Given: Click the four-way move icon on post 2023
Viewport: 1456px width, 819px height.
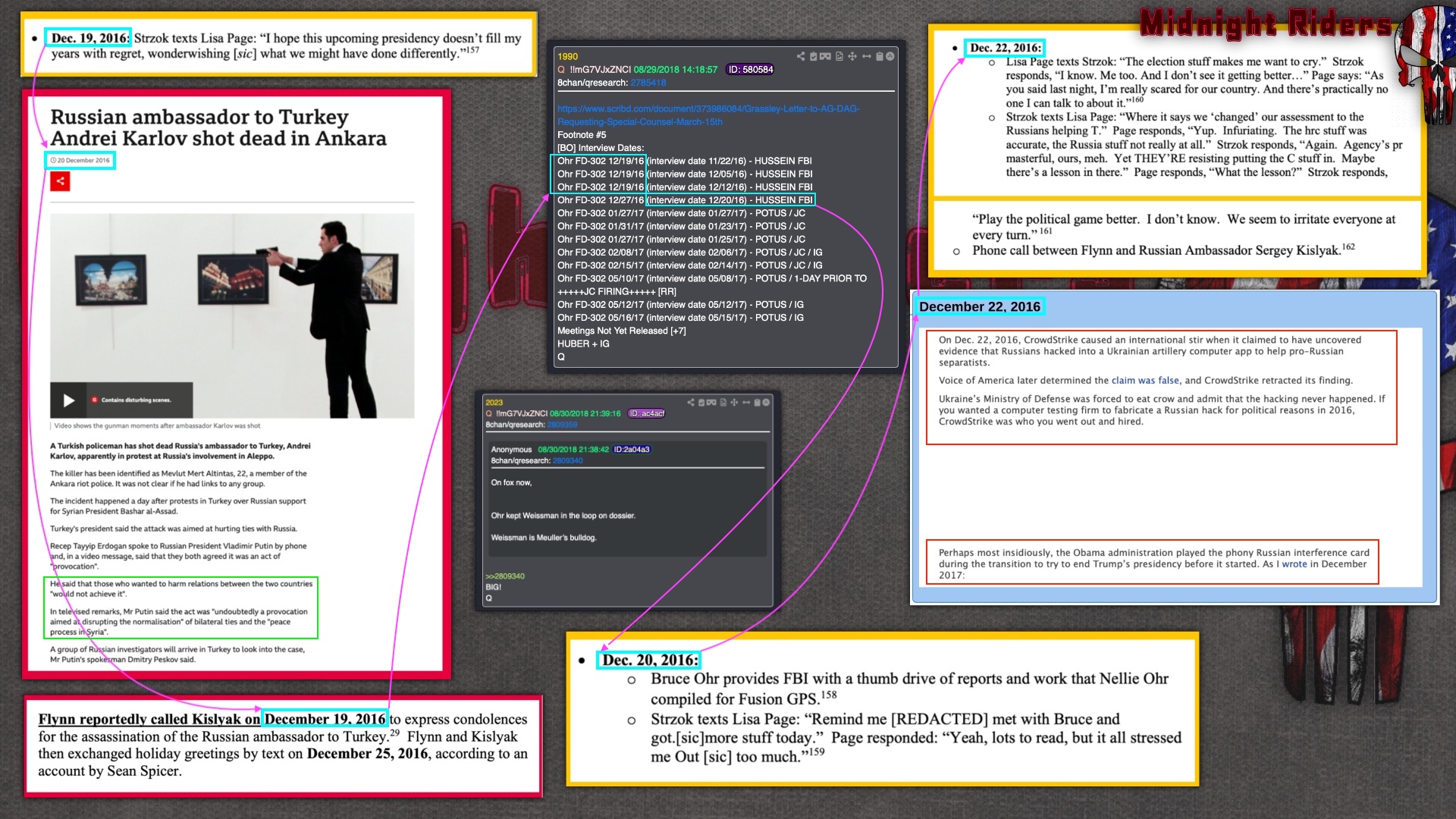Looking at the screenshot, I should (x=734, y=402).
